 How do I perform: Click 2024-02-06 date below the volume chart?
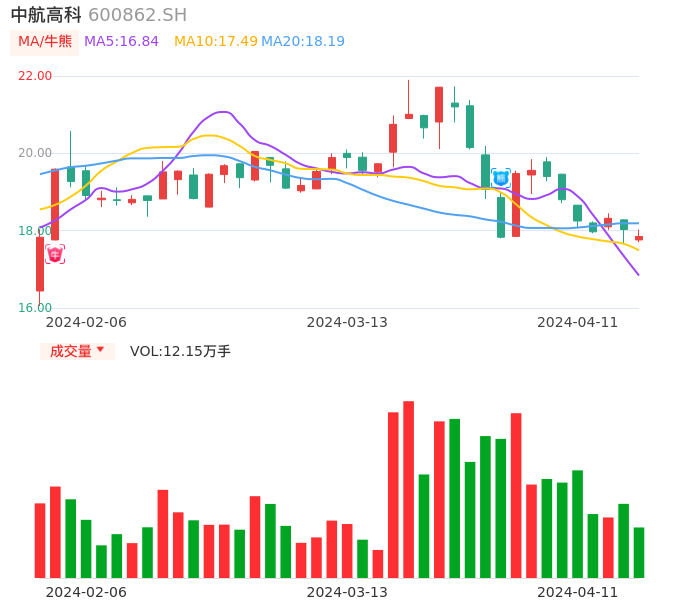(86, 592)
